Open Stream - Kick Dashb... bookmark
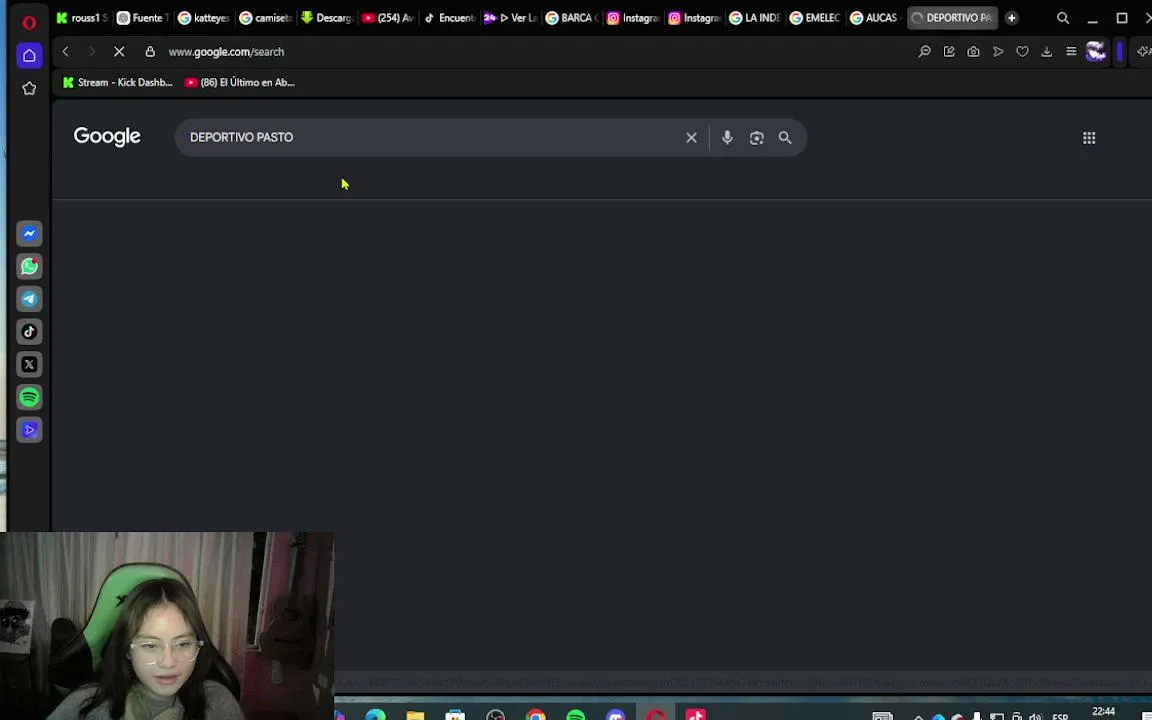This screenshot has width=1152, height=720. coord(118,82)
